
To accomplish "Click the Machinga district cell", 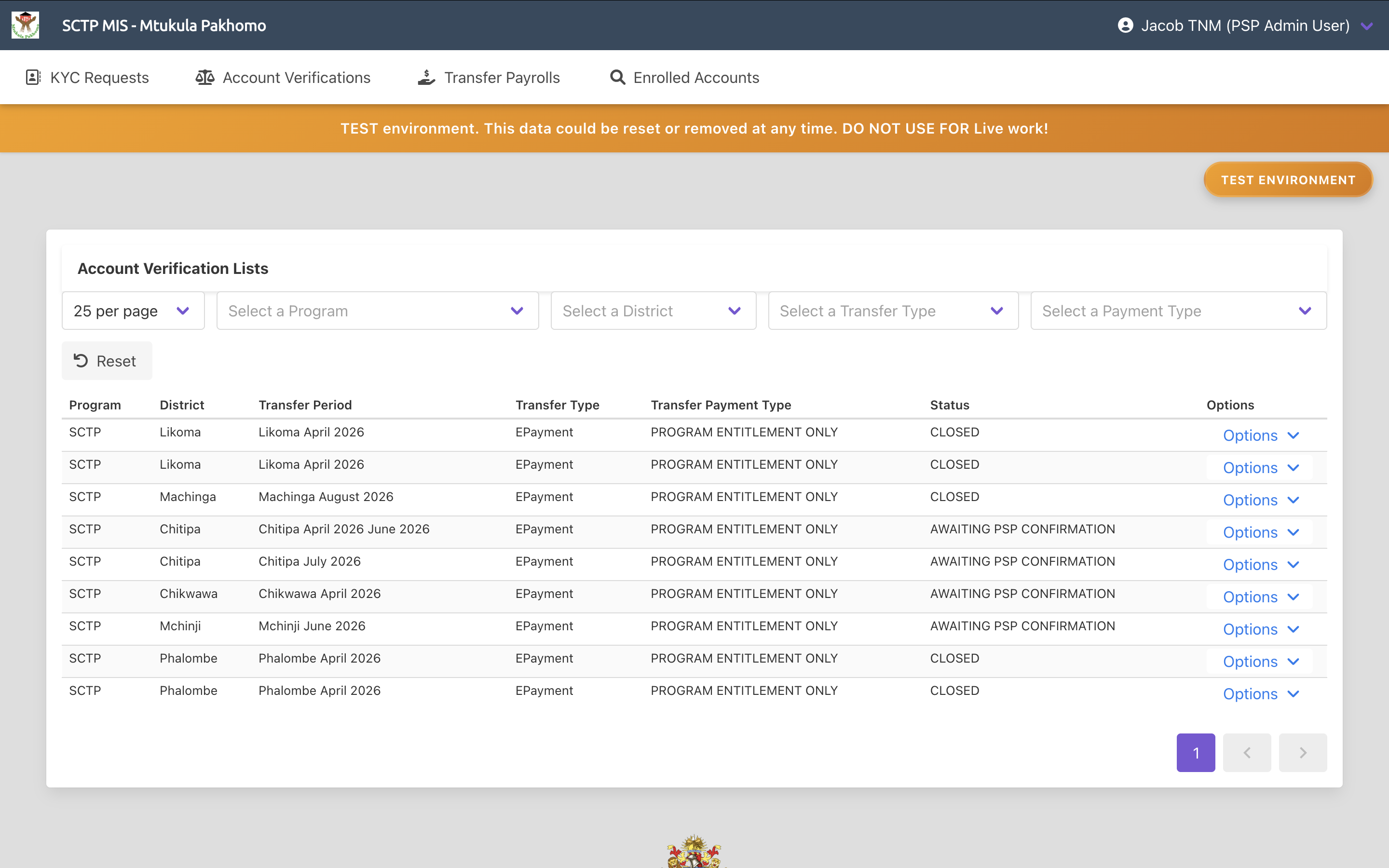I will pyautogui.click(x=188, y=497).
